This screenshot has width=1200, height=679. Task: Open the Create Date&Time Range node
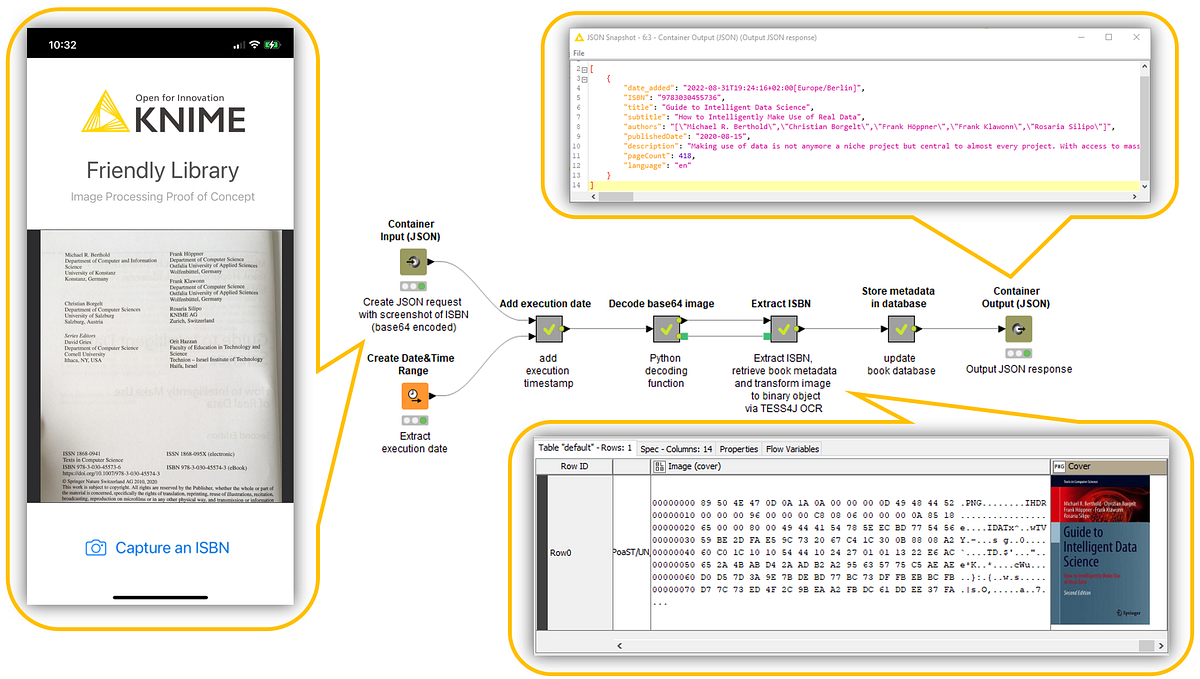click(x=414, y=394)
